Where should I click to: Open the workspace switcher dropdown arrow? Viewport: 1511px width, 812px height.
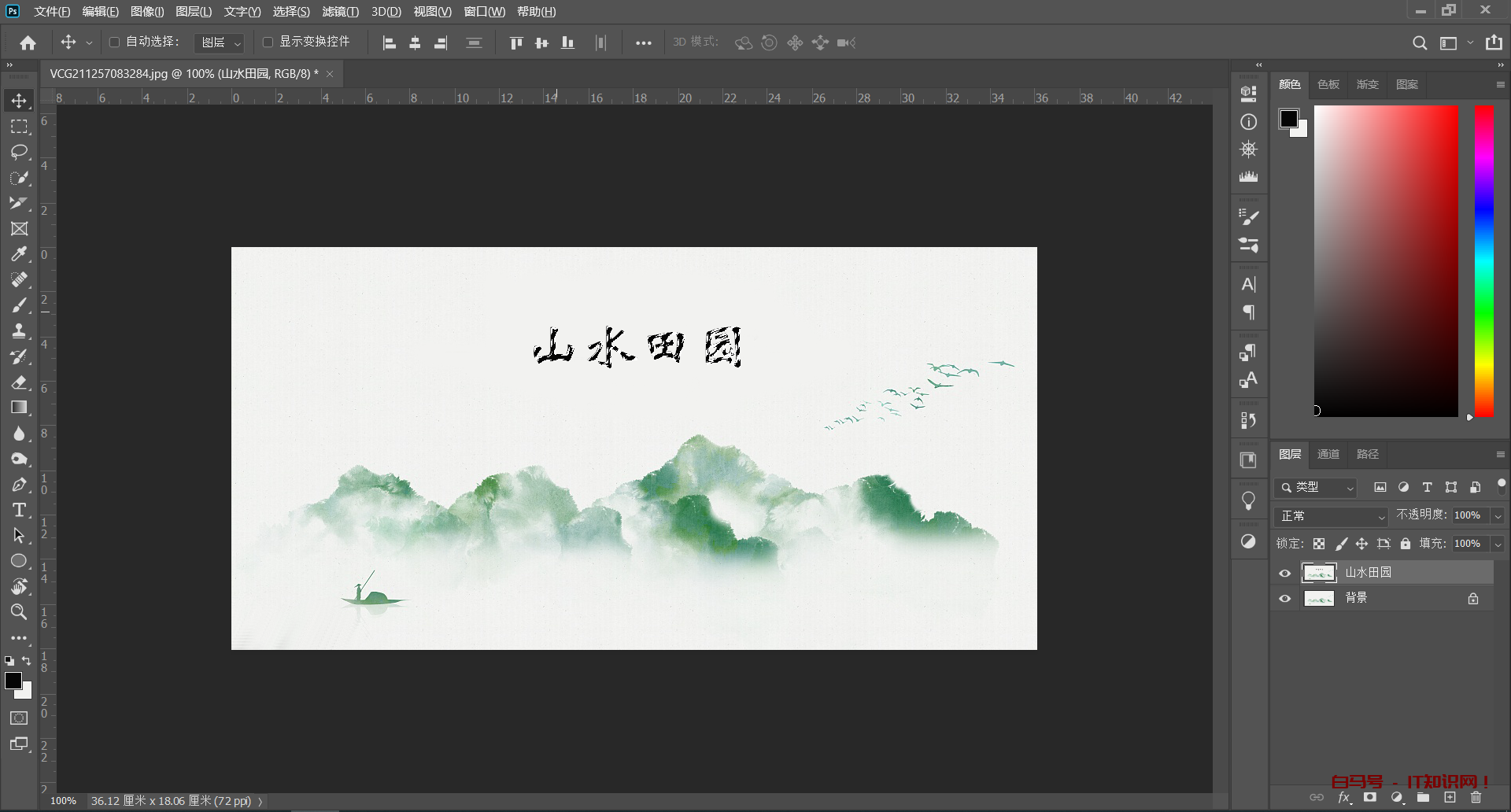[1470, 43]
